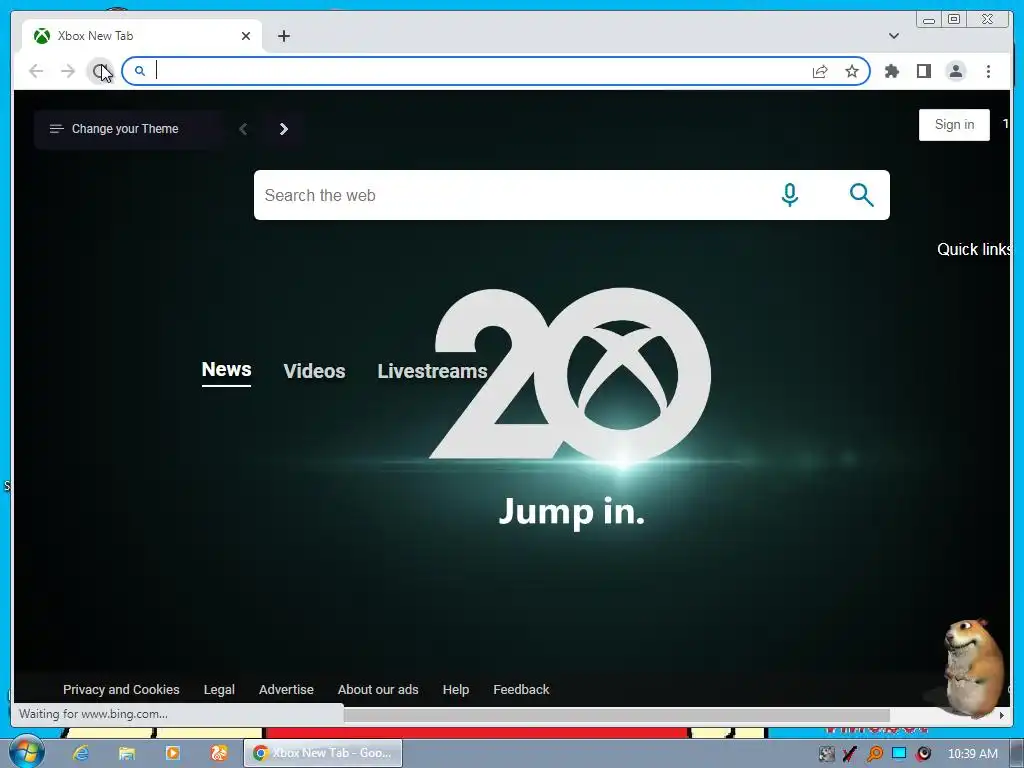Click the scrollbar right arrow
Screen dimensions: 1024x768
pyautogui.click(x=1002, y=715)
